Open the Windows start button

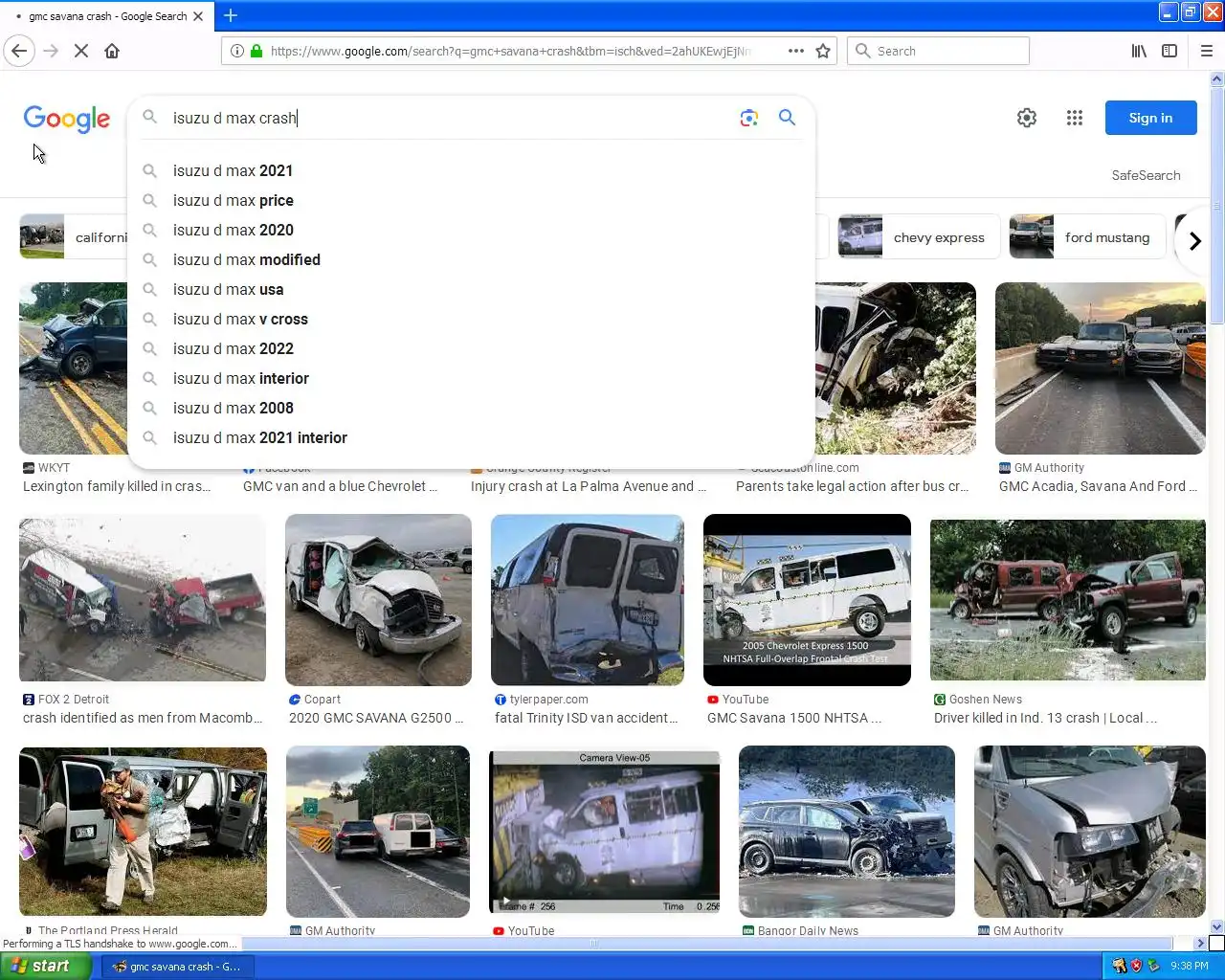(x=46, y=966)
